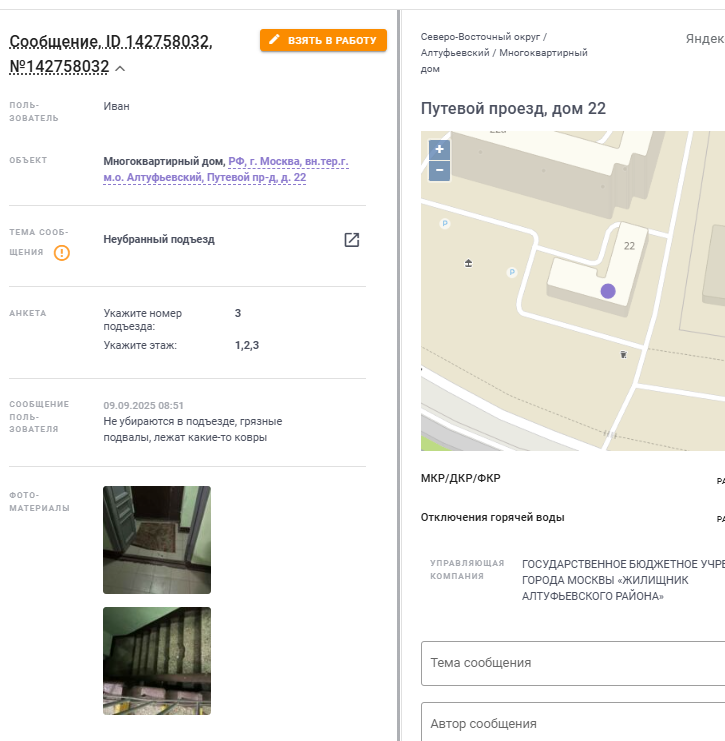Click the vertical panel splitter bar
Viewport: 725px width, 741px height.
click(399, 375)
